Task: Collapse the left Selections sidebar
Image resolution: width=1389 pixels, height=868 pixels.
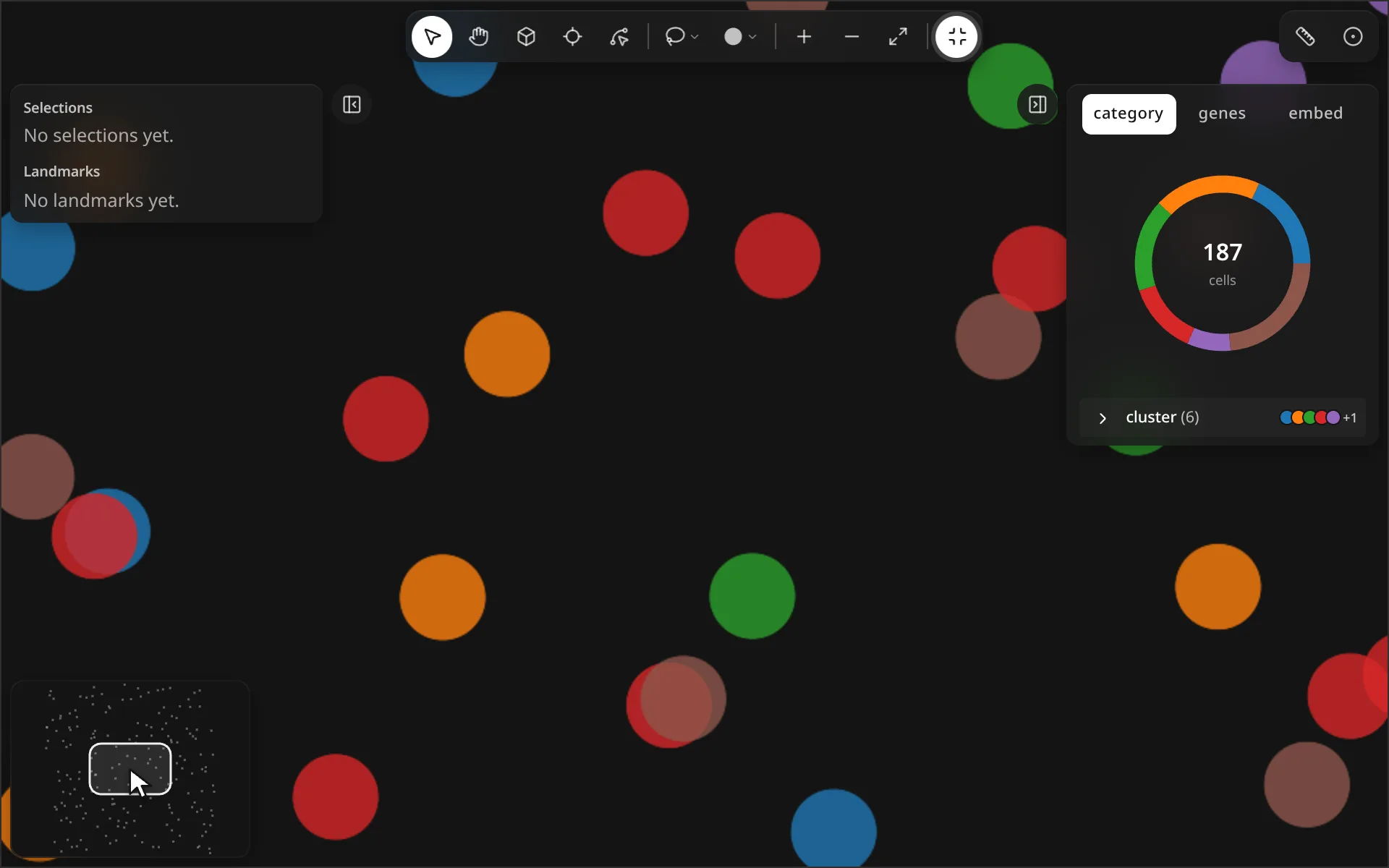Action: coord(352,105)
